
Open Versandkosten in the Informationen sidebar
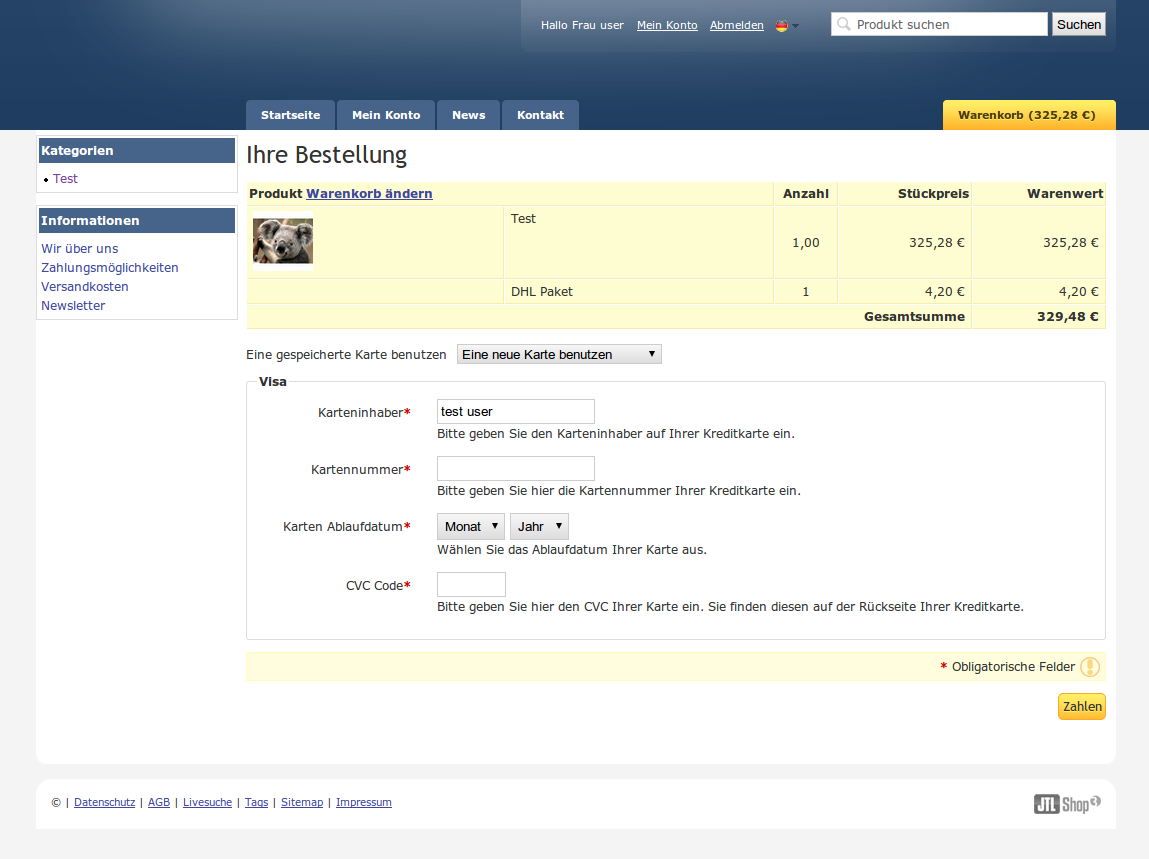coord(85,286)
